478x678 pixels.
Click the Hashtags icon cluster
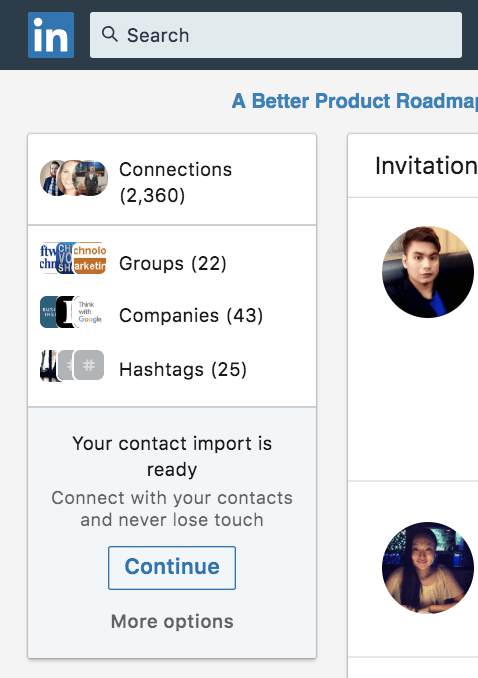pyautogui.click(x=72, y=365)
